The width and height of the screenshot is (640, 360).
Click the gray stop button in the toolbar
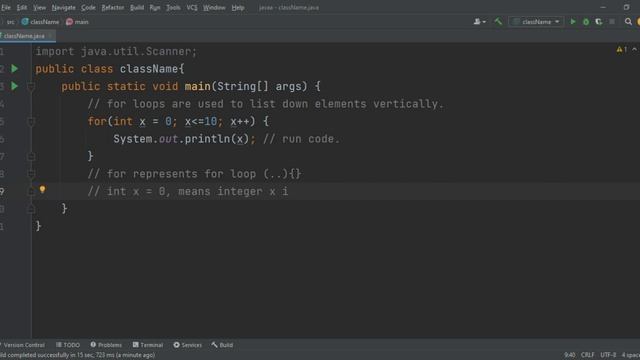612,22
